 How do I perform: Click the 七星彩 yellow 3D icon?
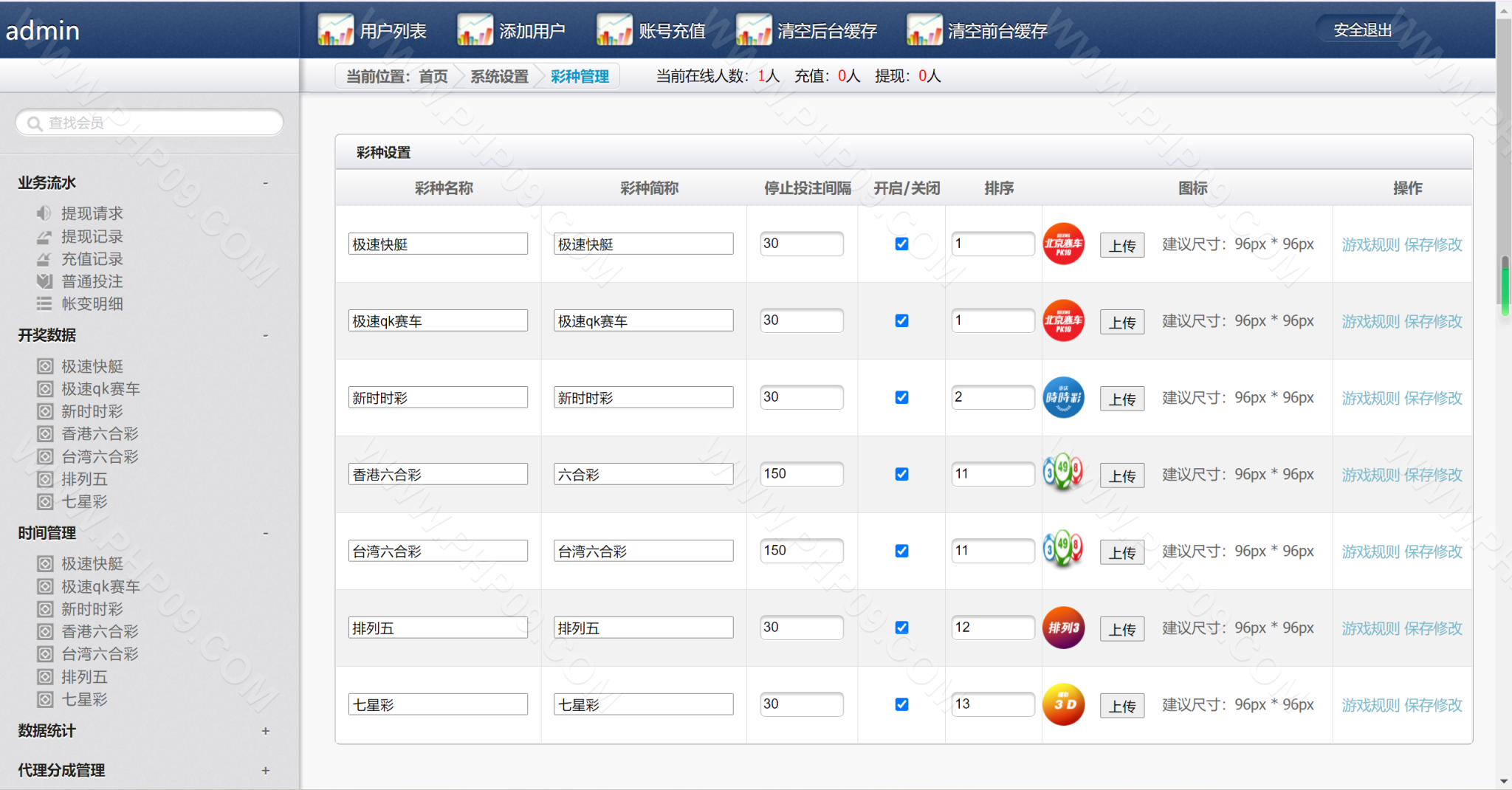tap(1063, 705)
